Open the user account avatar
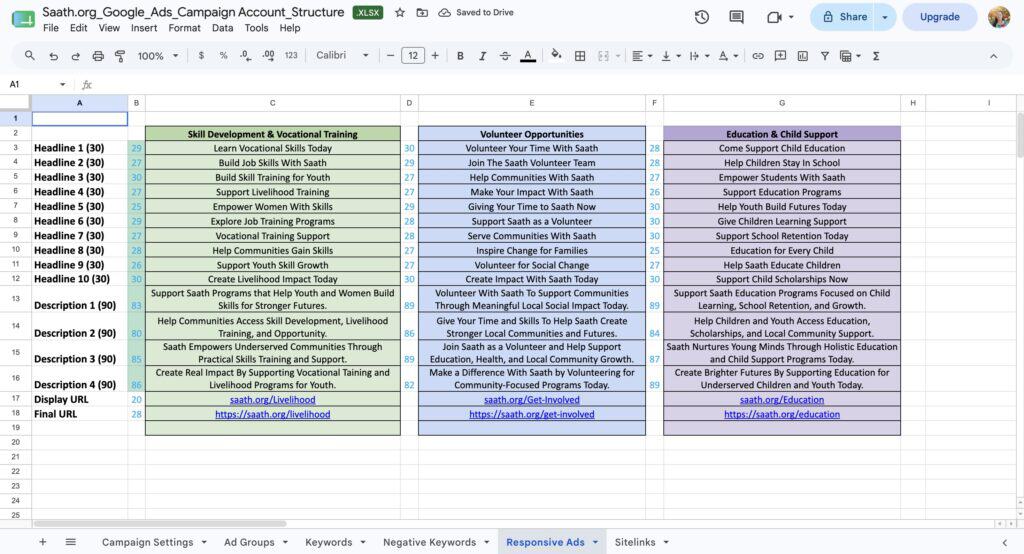Image resolution: width=1024 pixels, height=554 pixels. click(999, 17)
